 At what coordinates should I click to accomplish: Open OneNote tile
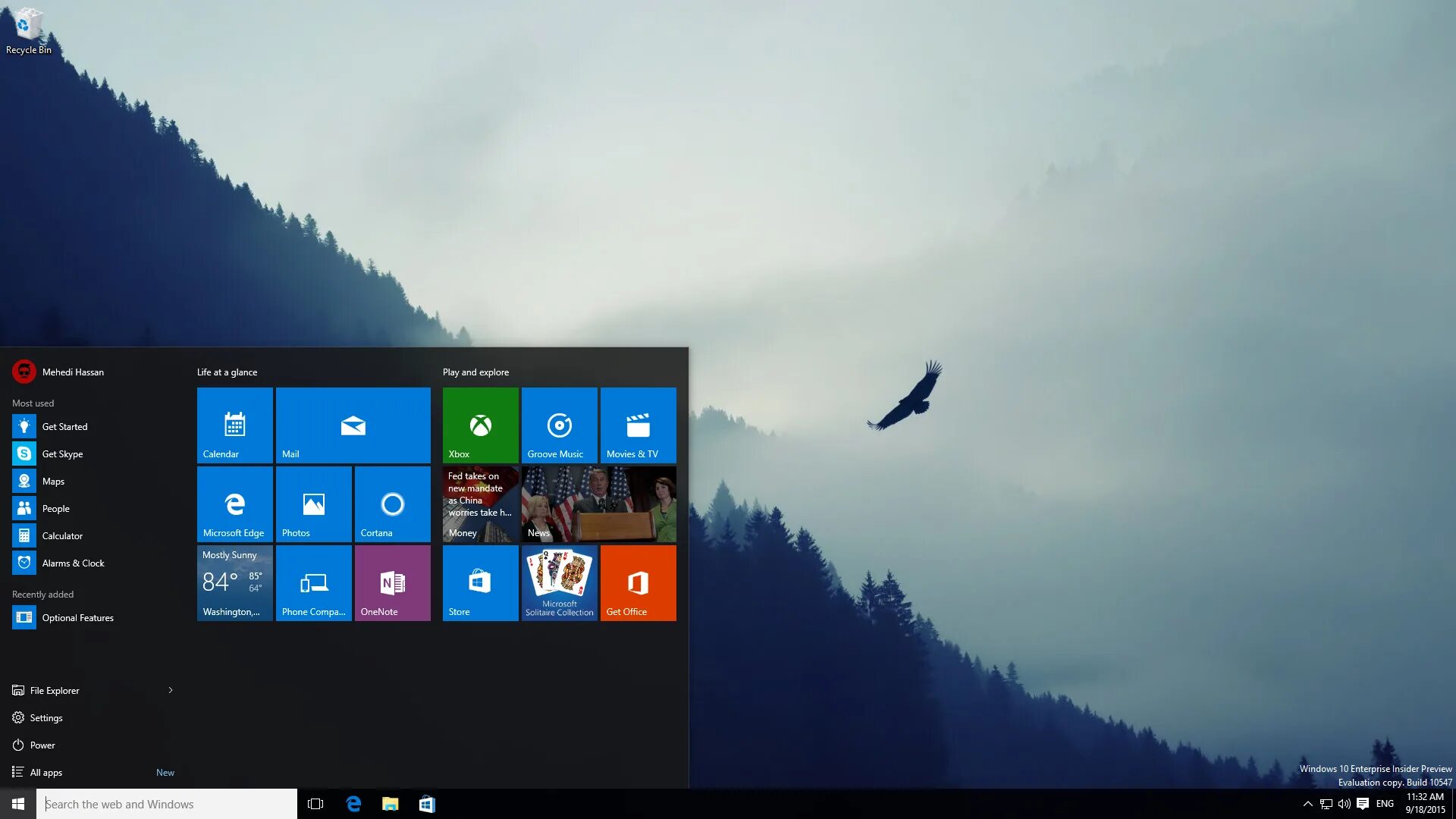tap(391, 582)
